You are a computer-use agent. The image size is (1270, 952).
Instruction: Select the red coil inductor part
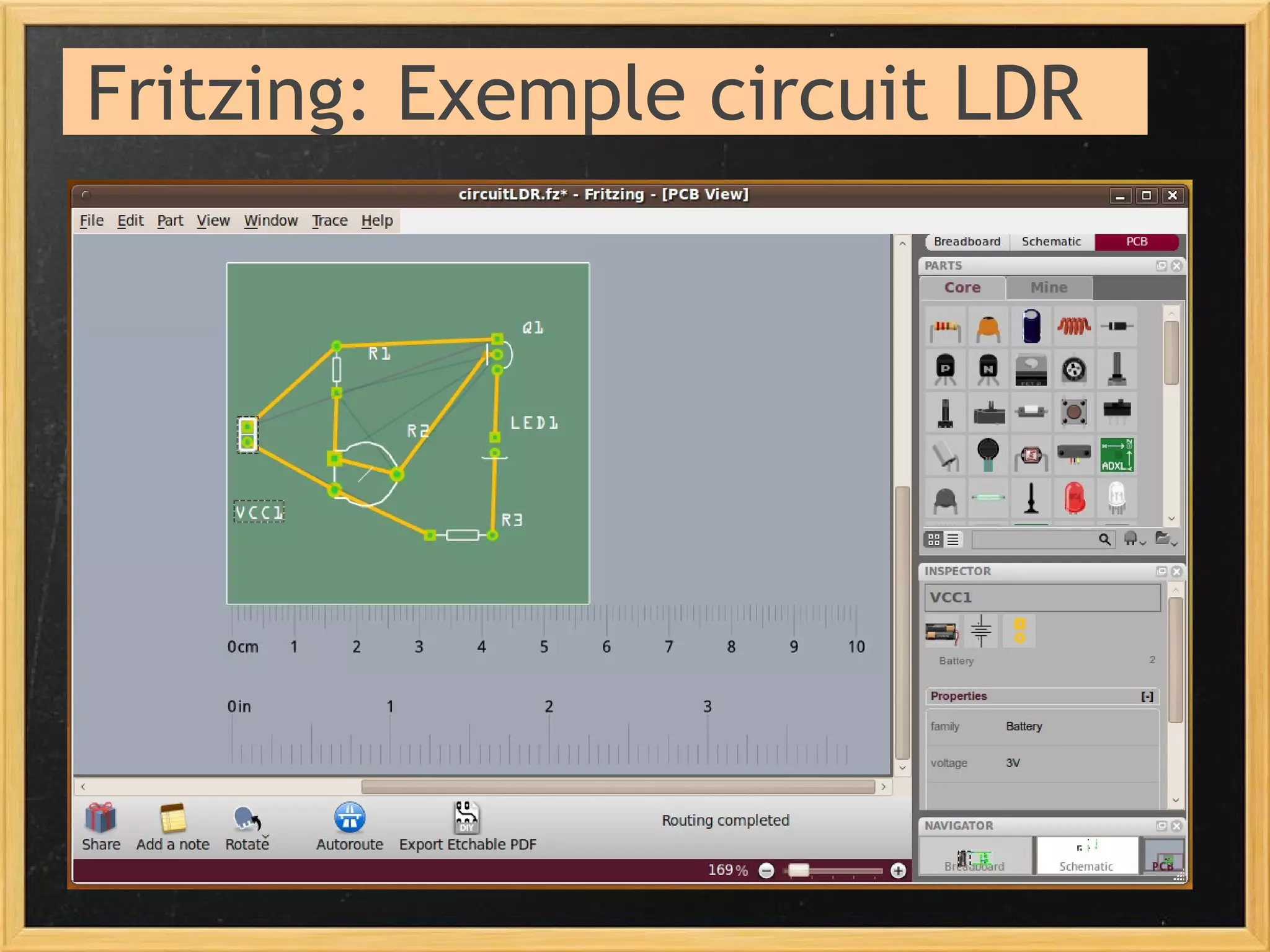click(x=1074, y=326)
